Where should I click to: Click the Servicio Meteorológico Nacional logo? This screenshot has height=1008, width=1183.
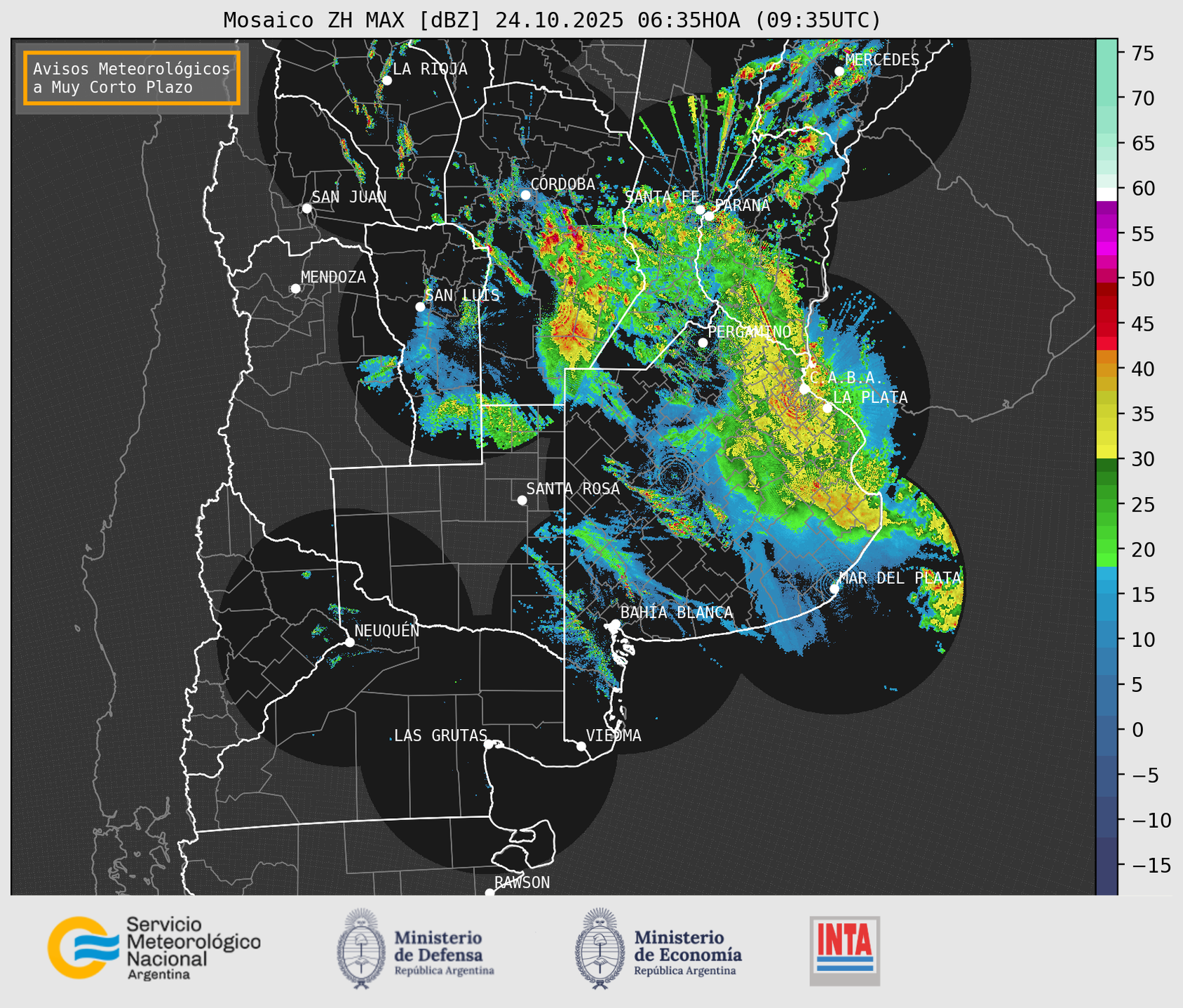click(x=154, y=948)
